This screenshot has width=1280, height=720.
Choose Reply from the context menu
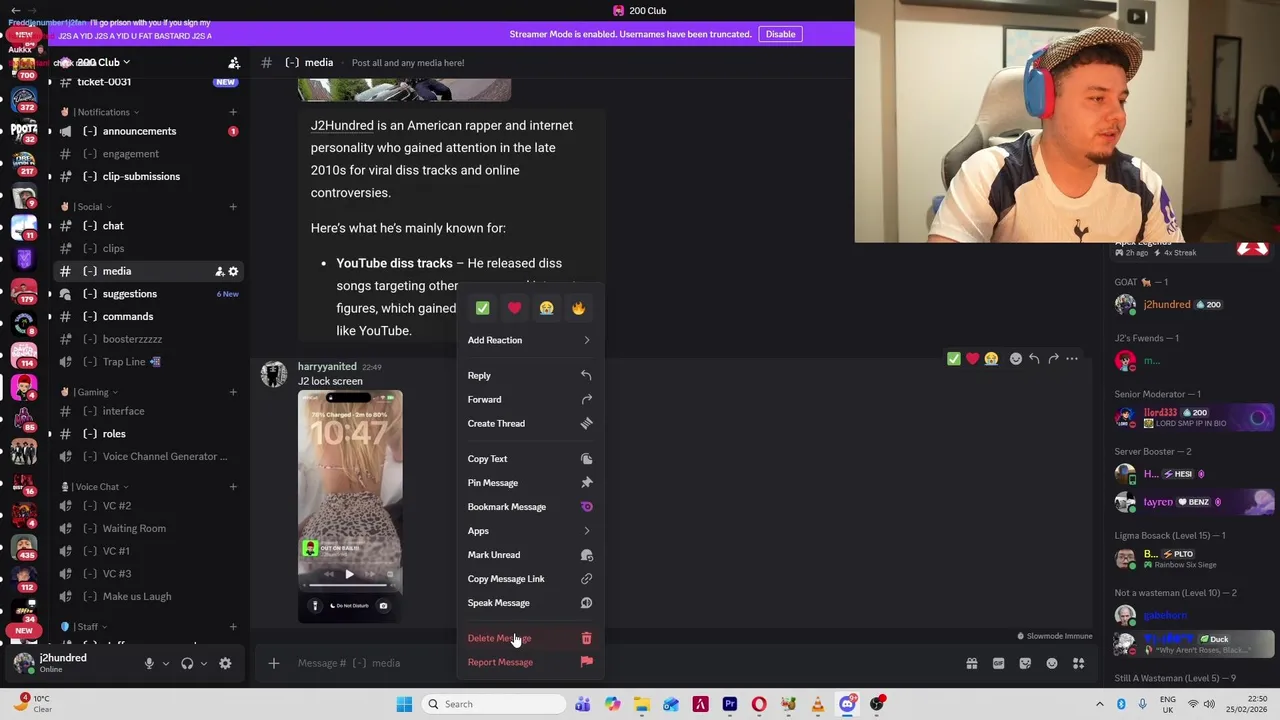(530, 375)
